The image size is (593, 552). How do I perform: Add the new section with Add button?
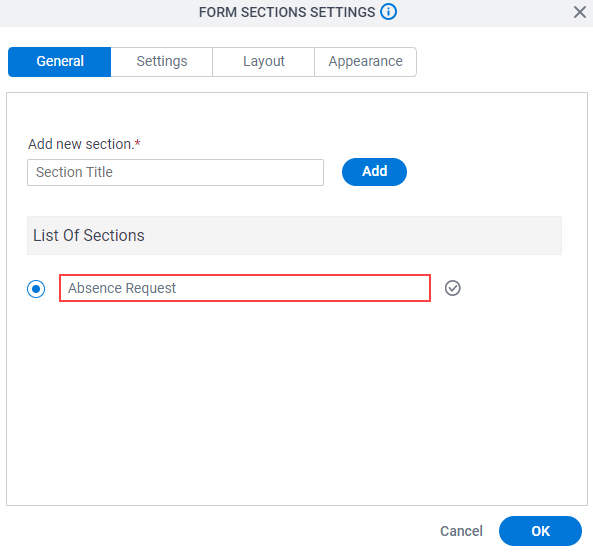click(374, 172)
